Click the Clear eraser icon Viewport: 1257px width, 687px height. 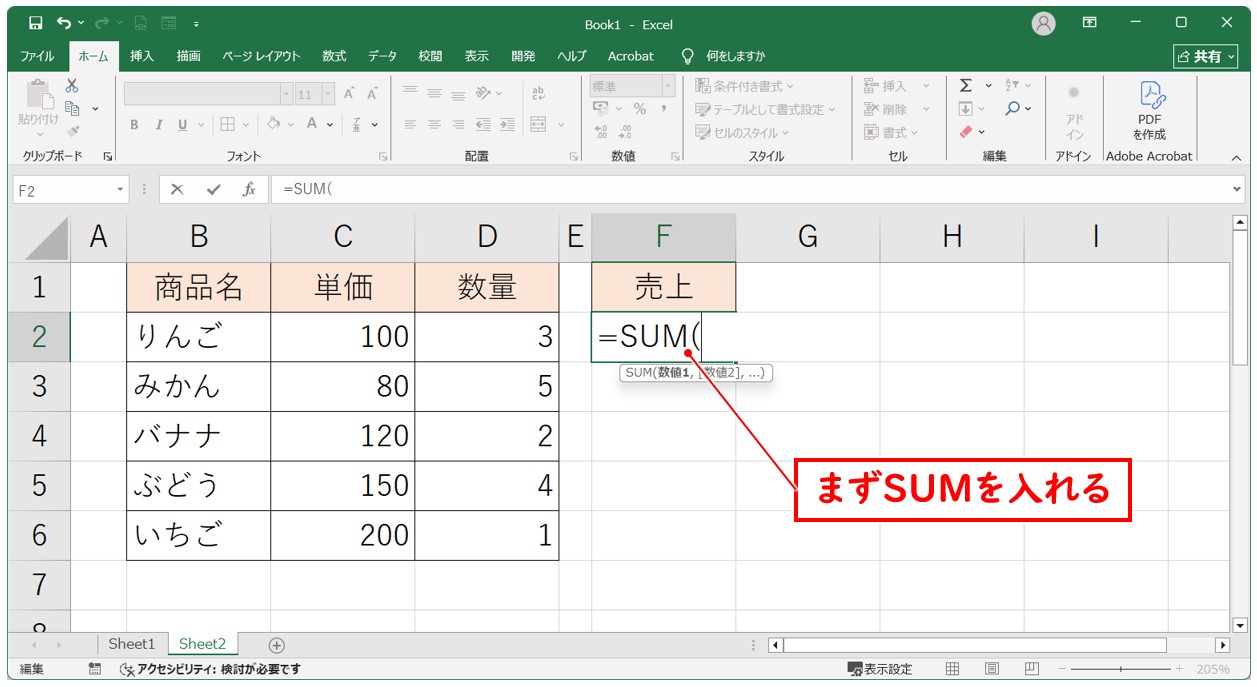pyautogui.click(x=966, y=132)
